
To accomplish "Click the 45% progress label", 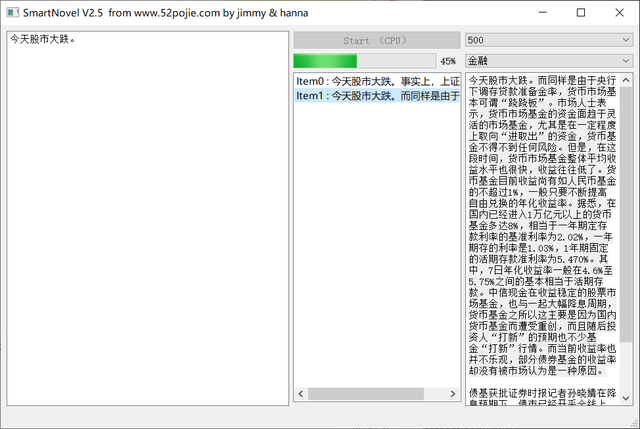I will pos(448,61).
